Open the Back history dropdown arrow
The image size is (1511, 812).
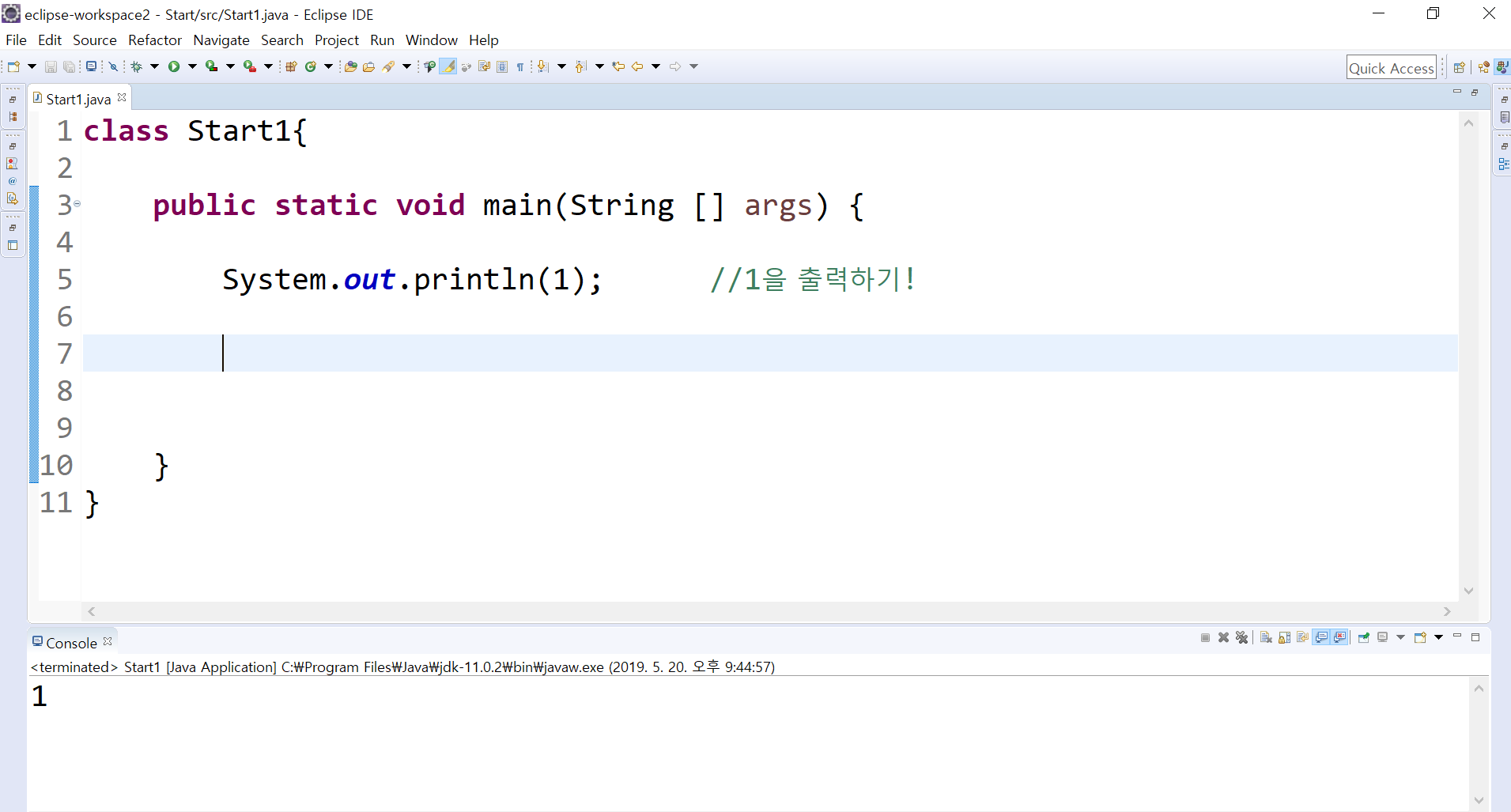[x=656, y=66]
